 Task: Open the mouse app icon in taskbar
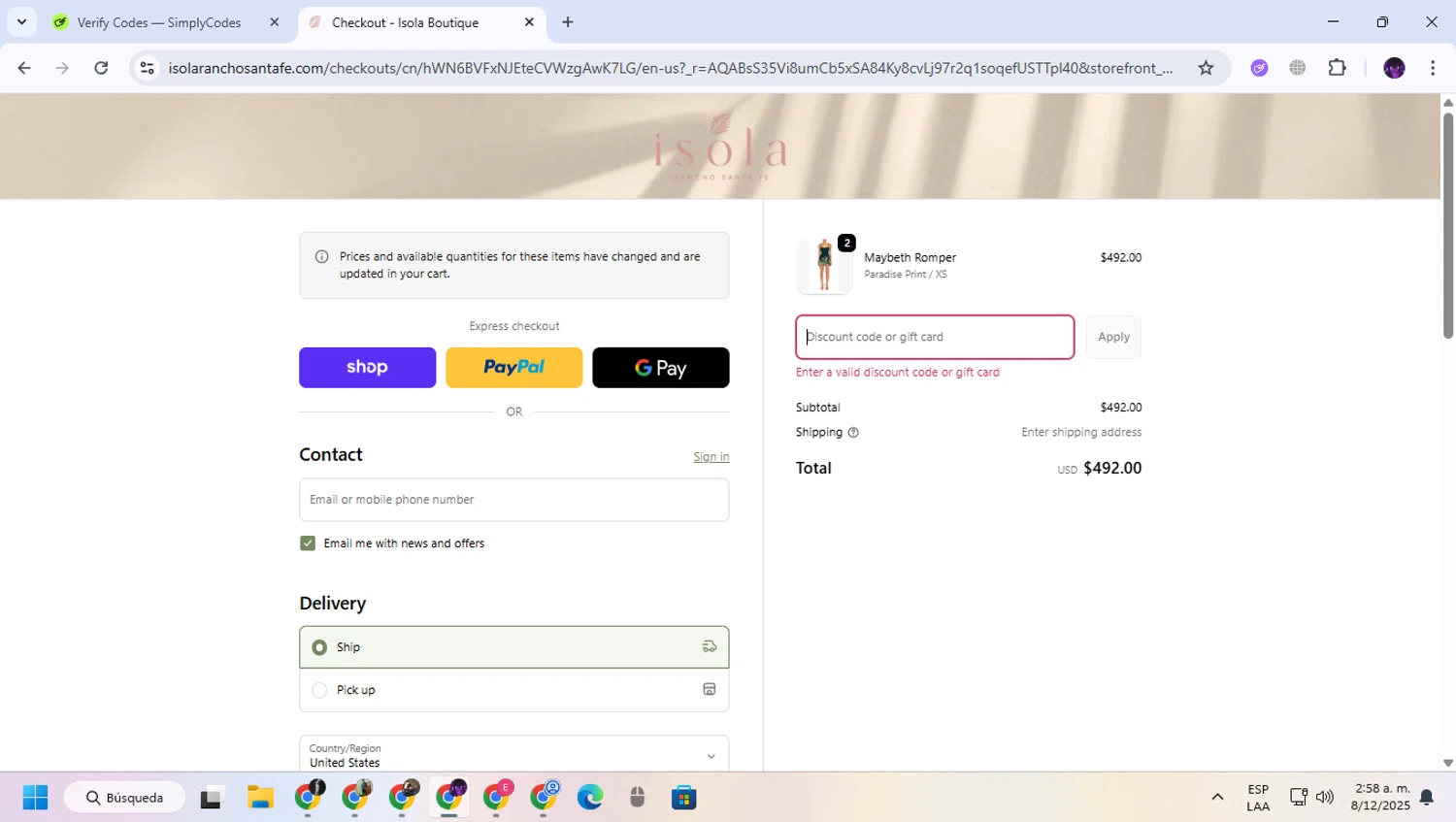[637, 798]
